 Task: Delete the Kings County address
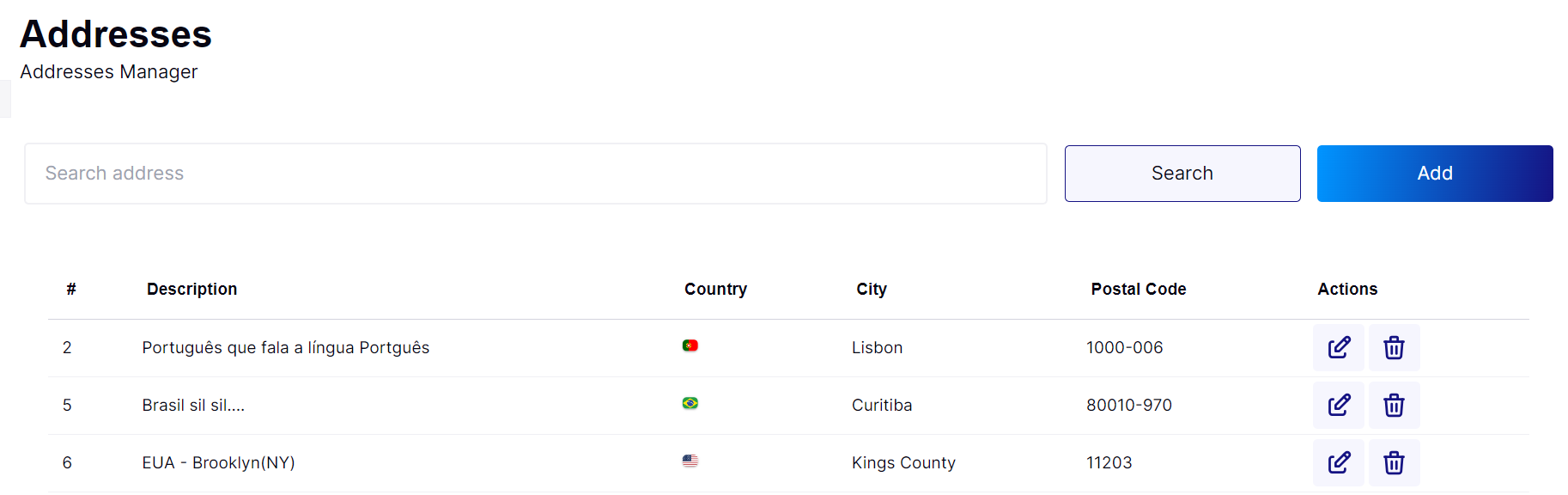pos(1394,462)
